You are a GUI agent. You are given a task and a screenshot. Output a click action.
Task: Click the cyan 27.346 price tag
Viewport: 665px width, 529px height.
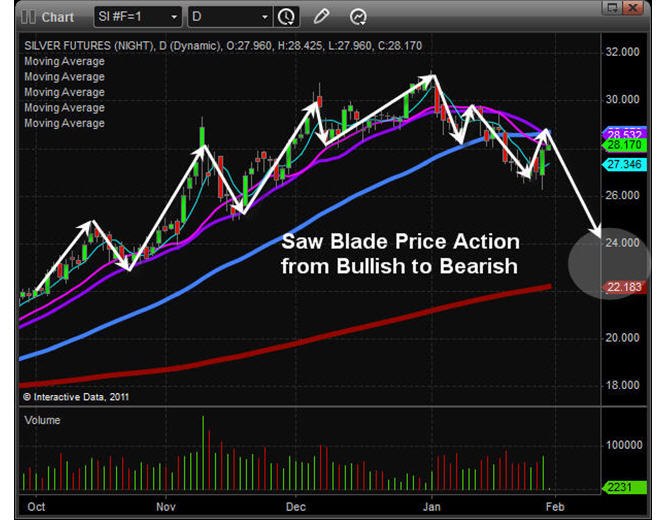tap(625, 163)
